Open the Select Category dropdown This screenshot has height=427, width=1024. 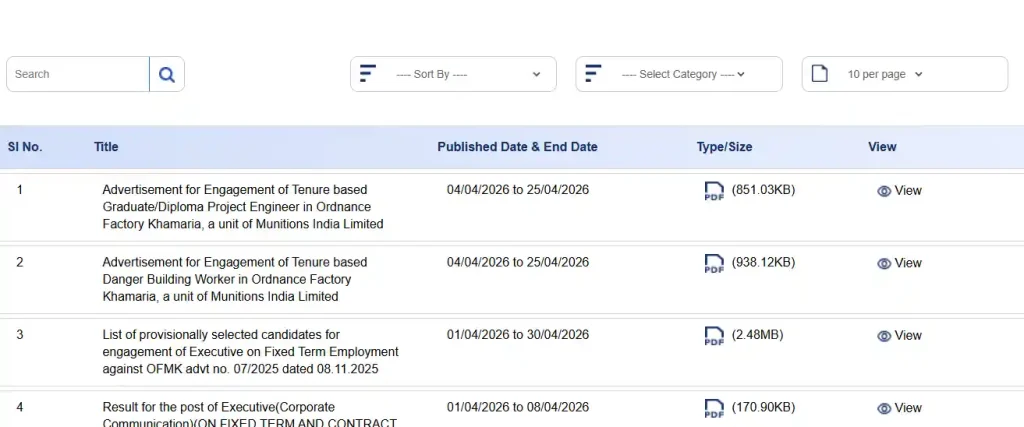[x=683, y=74]
